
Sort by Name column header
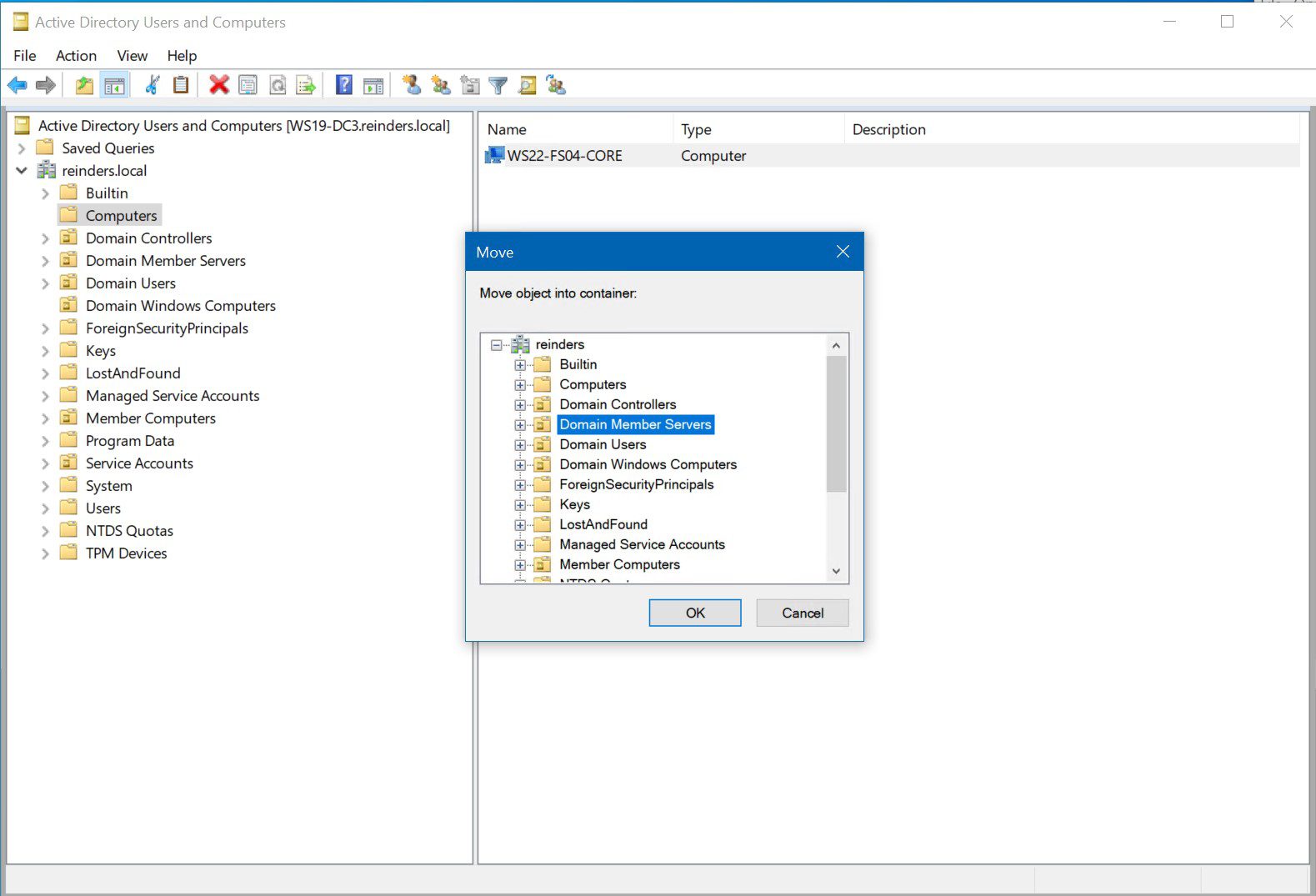(576, 129)
